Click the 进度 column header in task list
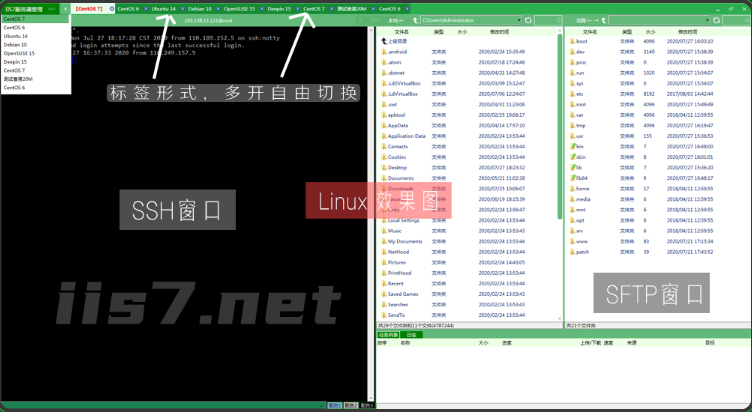The width and height of the screenshot is (752, 412). tap(506, 343)
